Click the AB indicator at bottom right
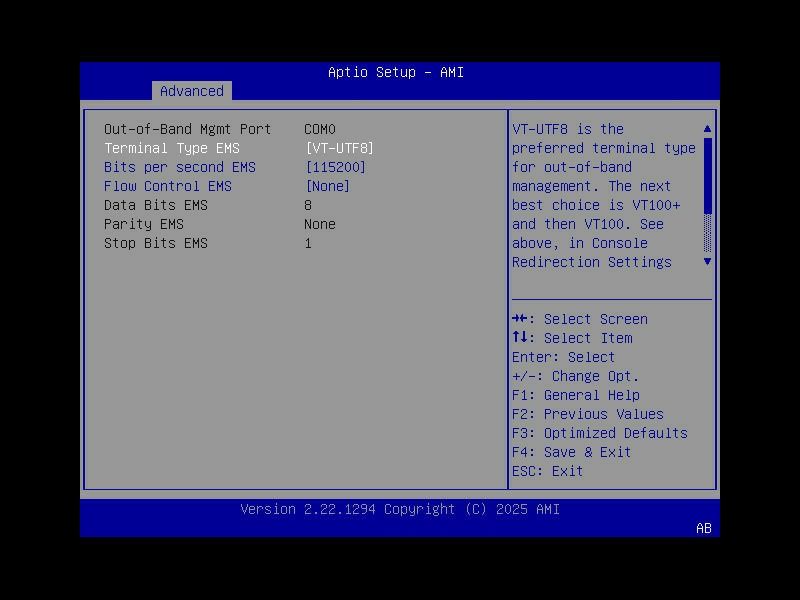 pos(702,529)
